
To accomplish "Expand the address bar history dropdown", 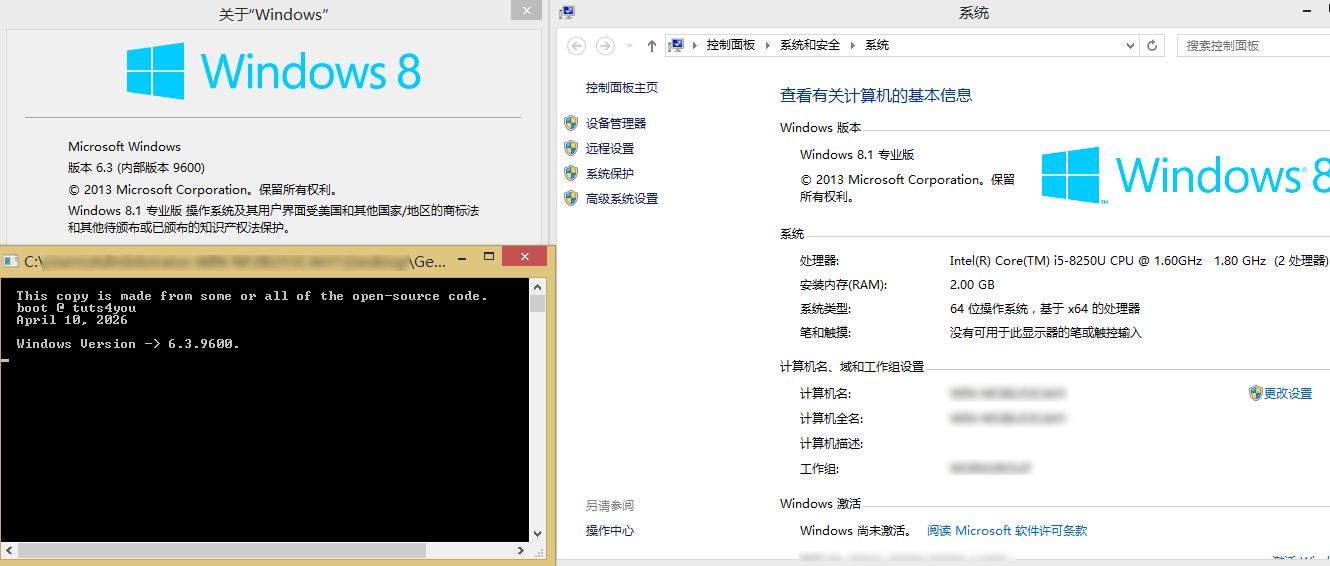I will (1131, 46).
